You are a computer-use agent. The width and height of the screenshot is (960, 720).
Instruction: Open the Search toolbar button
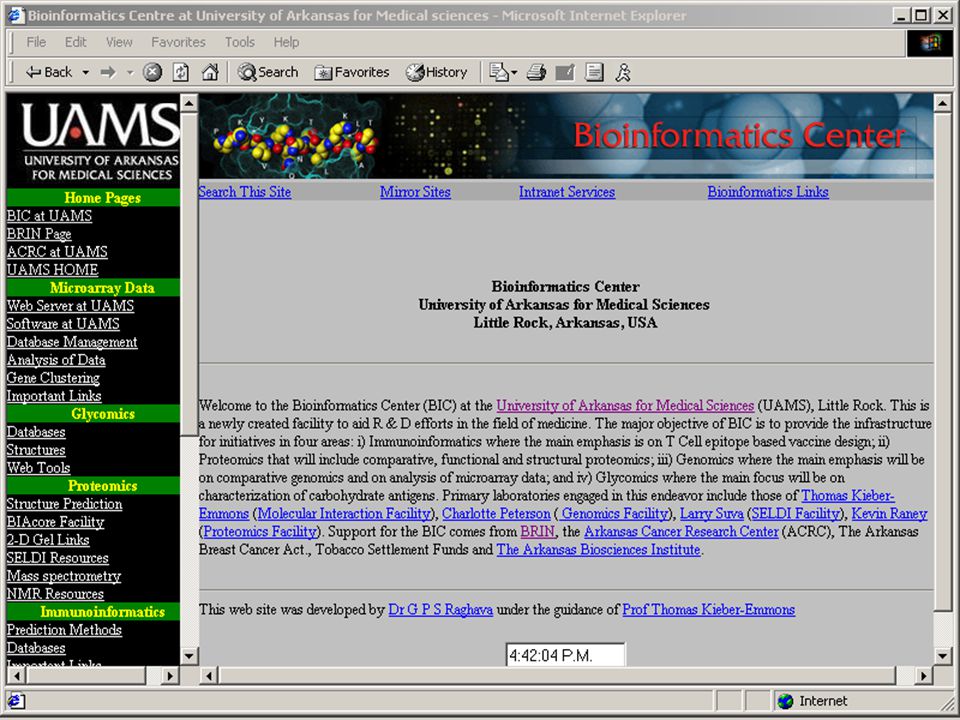pyautogui.click(x=268, y=72)
